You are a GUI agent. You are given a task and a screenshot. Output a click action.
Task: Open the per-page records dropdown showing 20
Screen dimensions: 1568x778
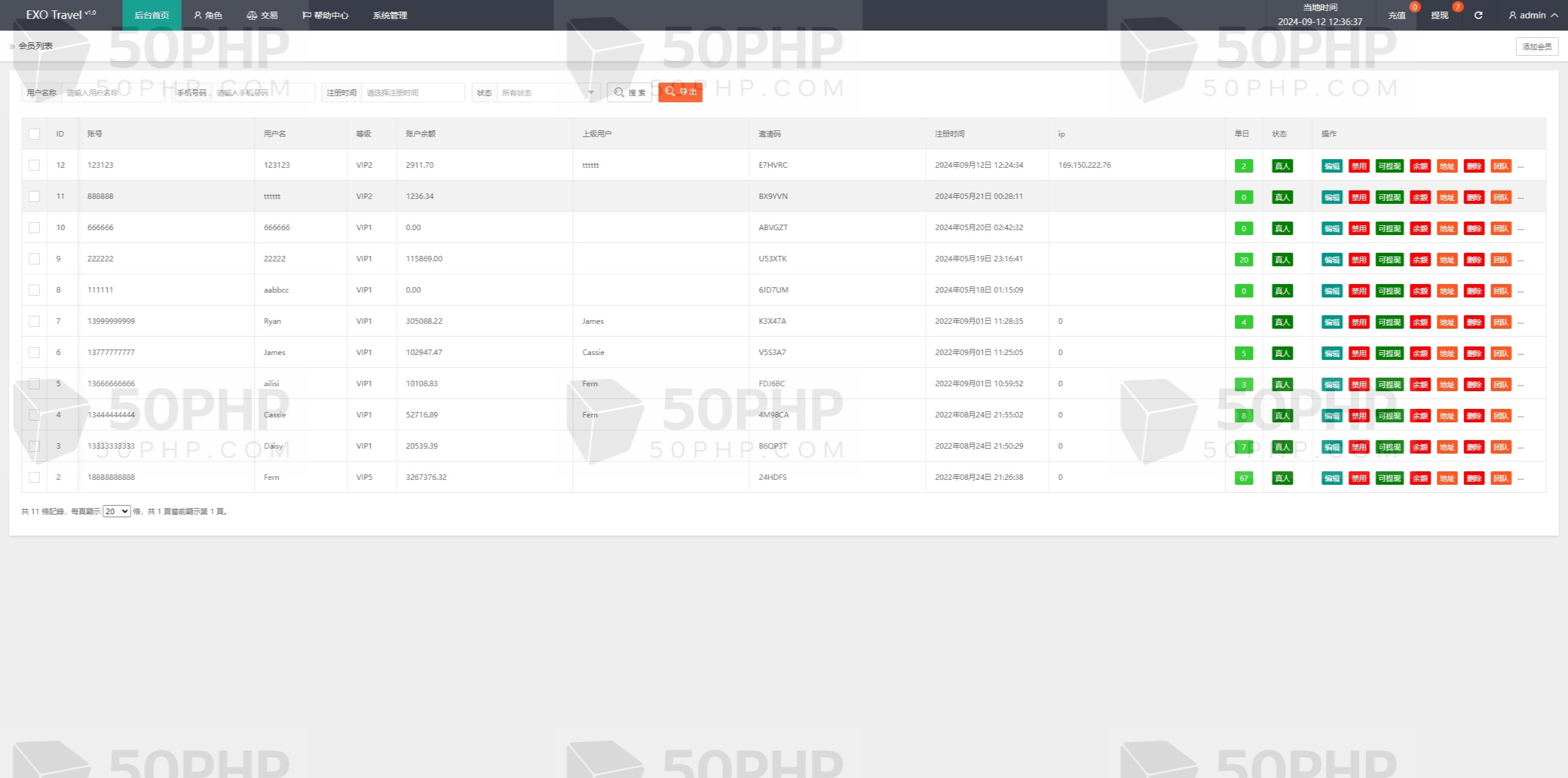coord(116,511)
